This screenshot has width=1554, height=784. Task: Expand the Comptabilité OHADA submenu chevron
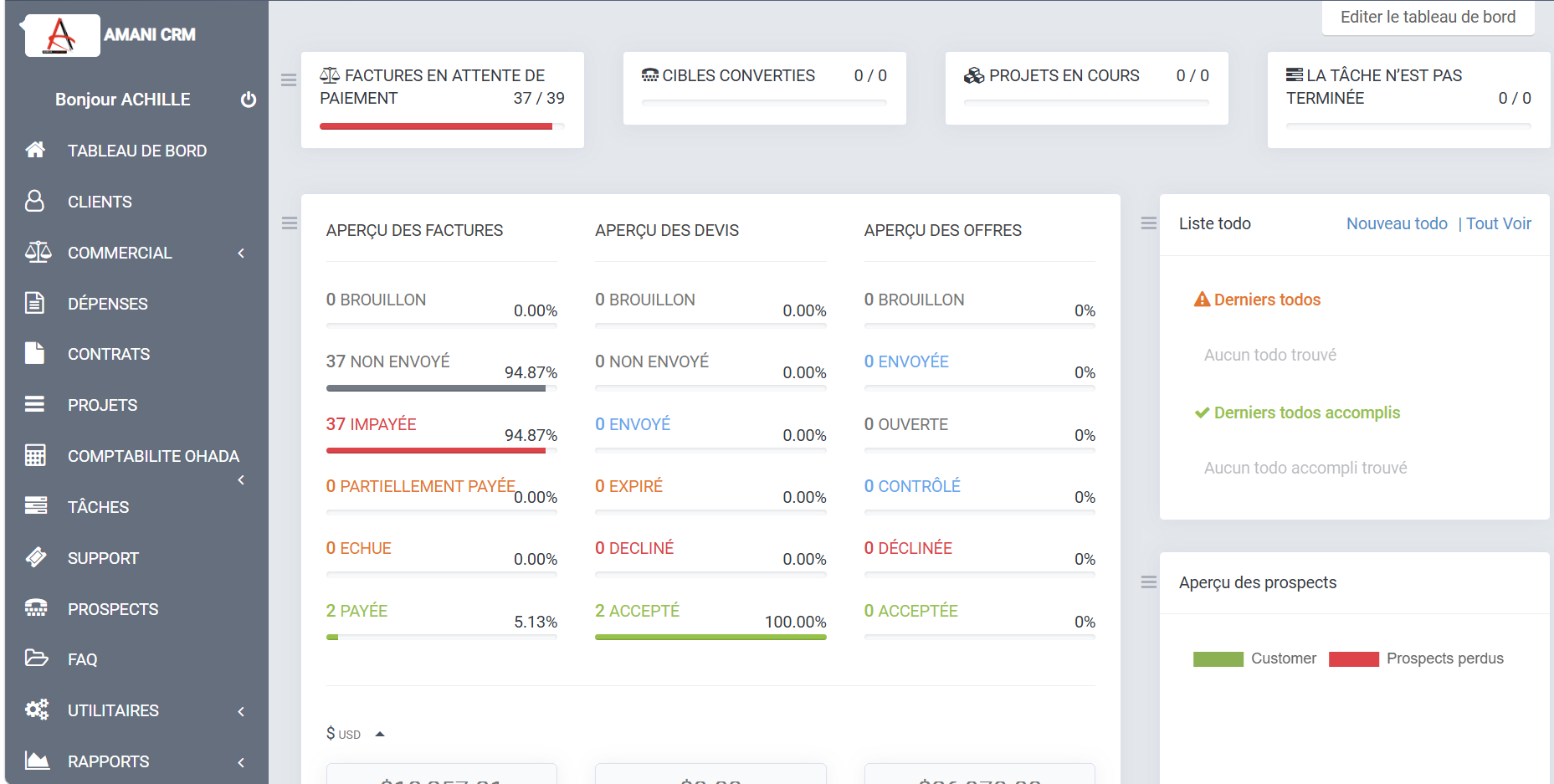pyautogui.click(x=241, y=480)
